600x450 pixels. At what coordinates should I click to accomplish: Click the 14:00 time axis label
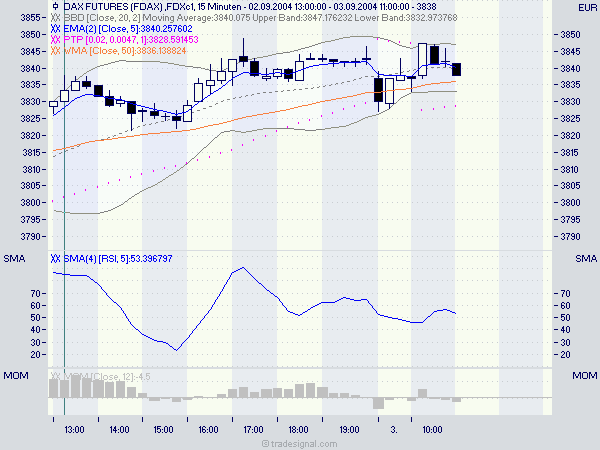[119, 430]
